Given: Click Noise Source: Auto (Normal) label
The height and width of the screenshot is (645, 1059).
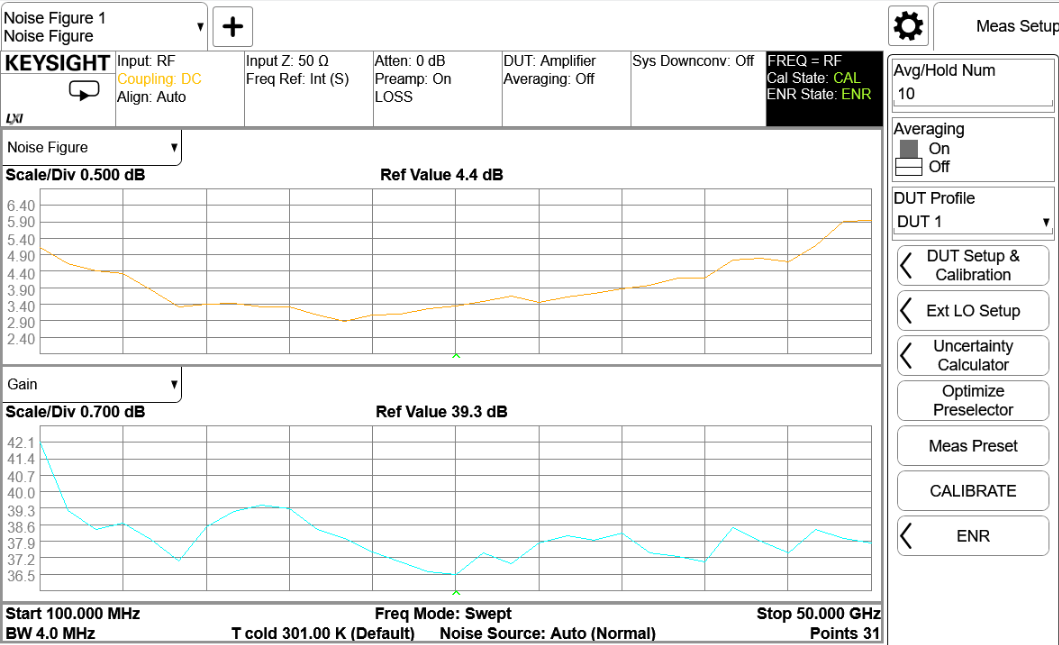Looking at the screenshot, I should 548,634.
